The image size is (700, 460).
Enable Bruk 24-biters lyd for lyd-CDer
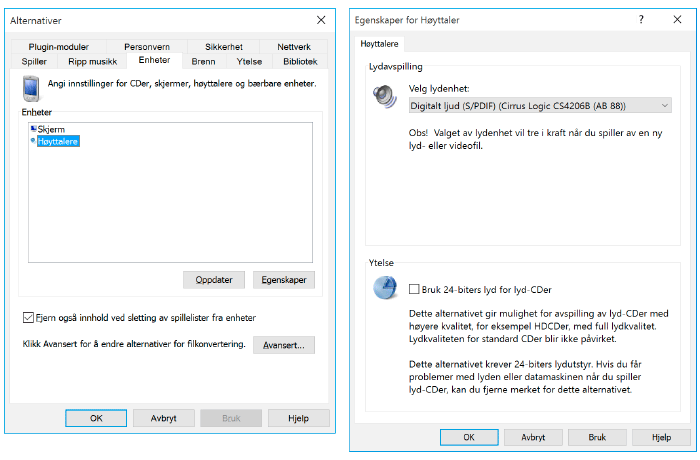coord(415,290)
